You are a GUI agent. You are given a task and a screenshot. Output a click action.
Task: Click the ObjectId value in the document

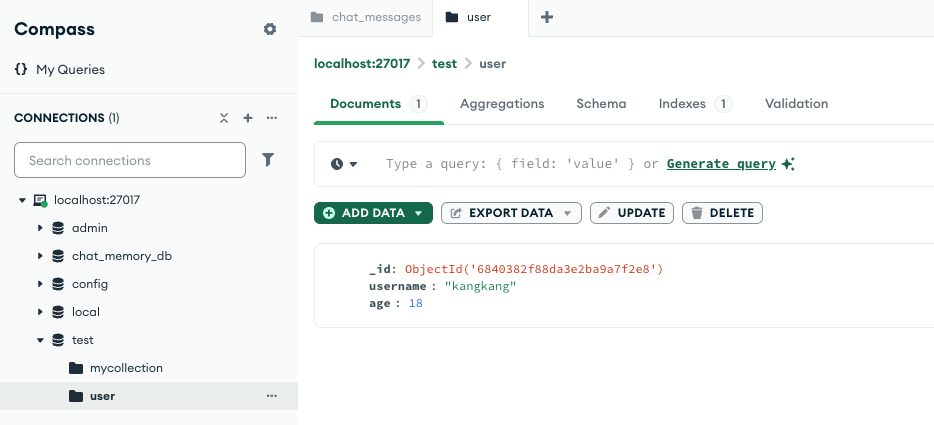pos(534,269)
